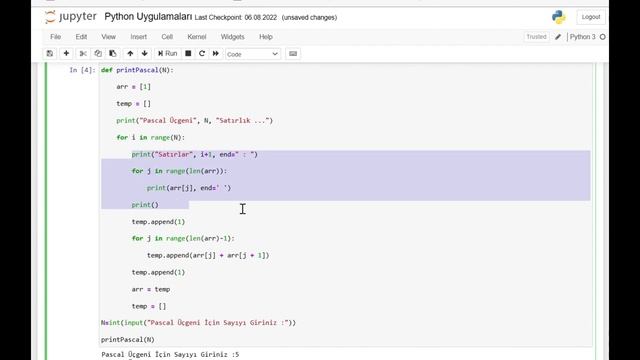Screen dimensions: 640x360
Task: Click the for j in range(len(arr)-1): line
Action: click(183, 238)
